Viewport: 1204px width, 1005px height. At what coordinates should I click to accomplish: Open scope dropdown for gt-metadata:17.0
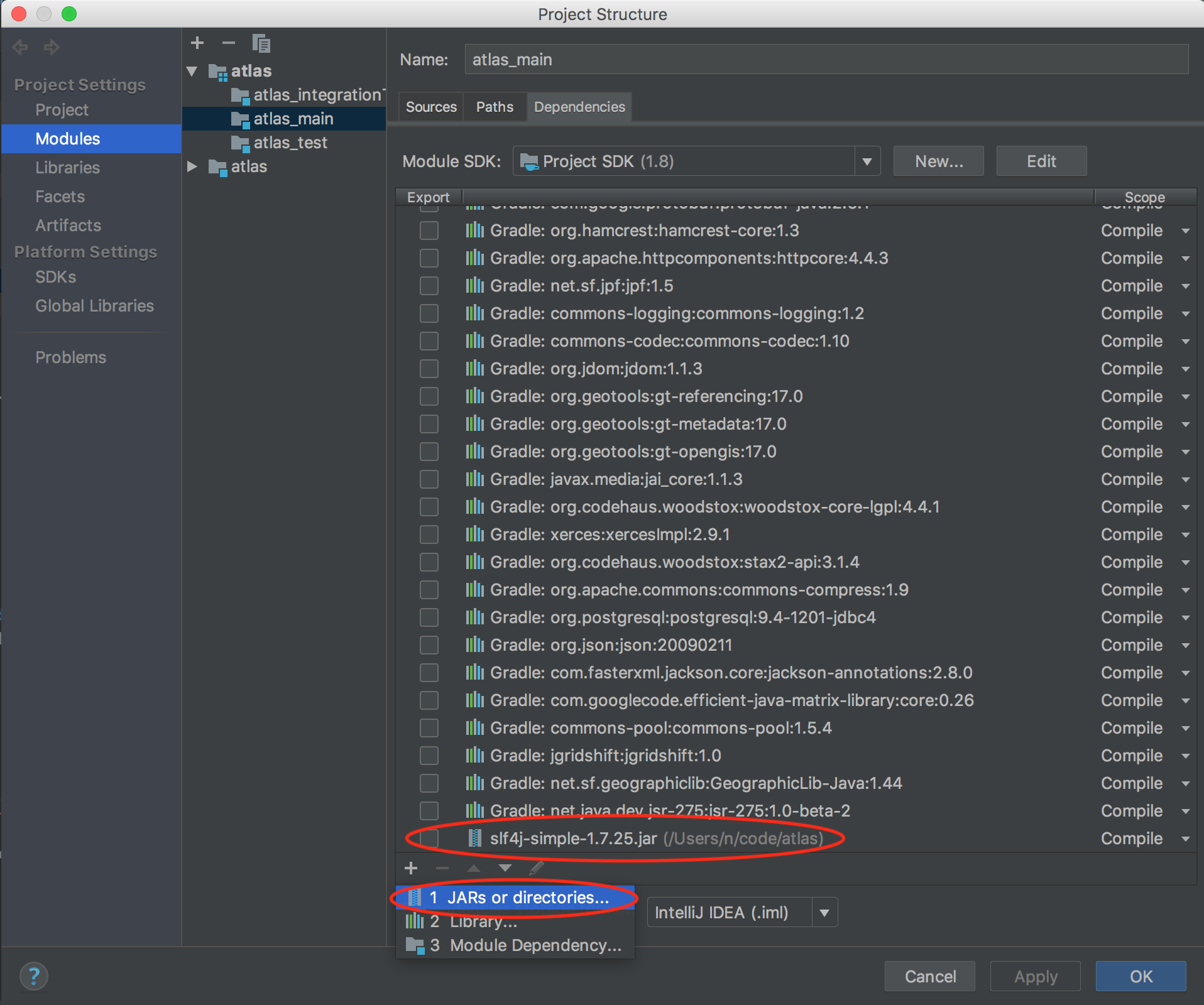tap(1185, 425)
